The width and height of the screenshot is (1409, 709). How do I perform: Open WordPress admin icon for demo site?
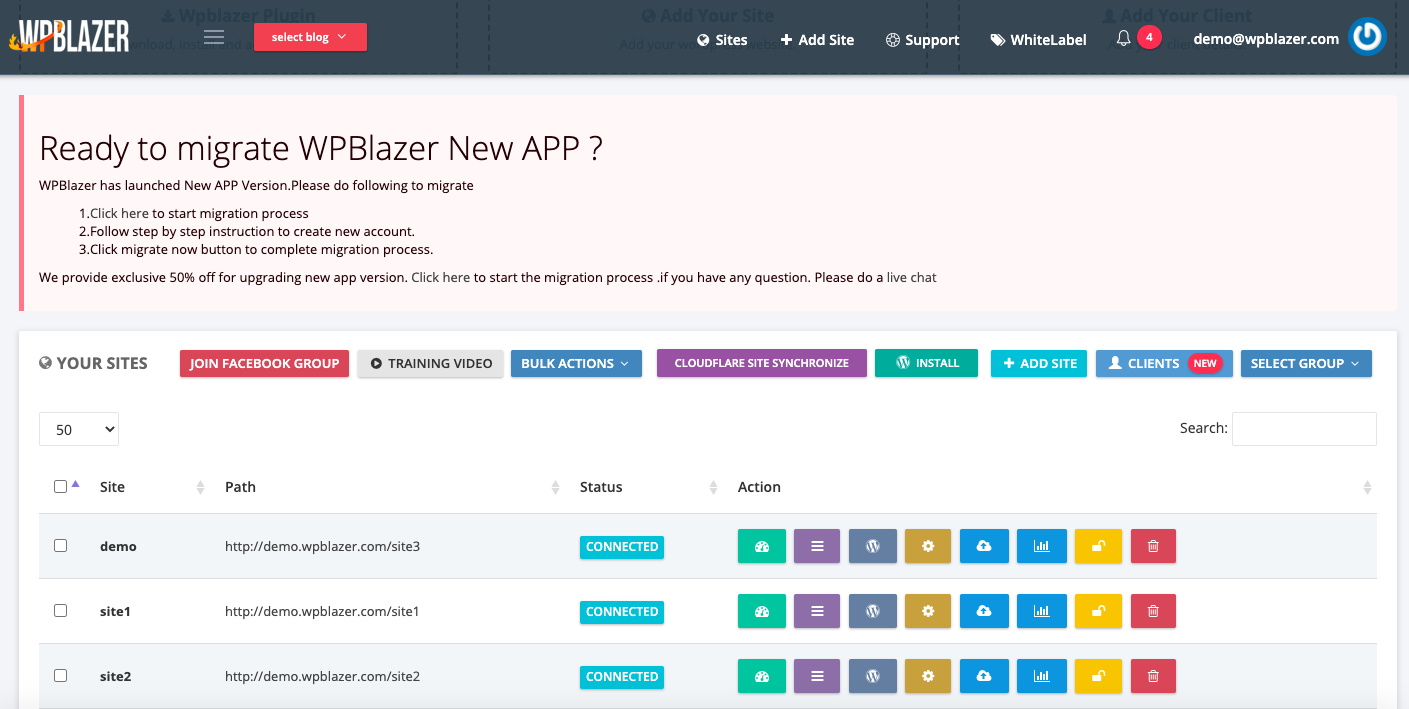[x=873, y=546]
